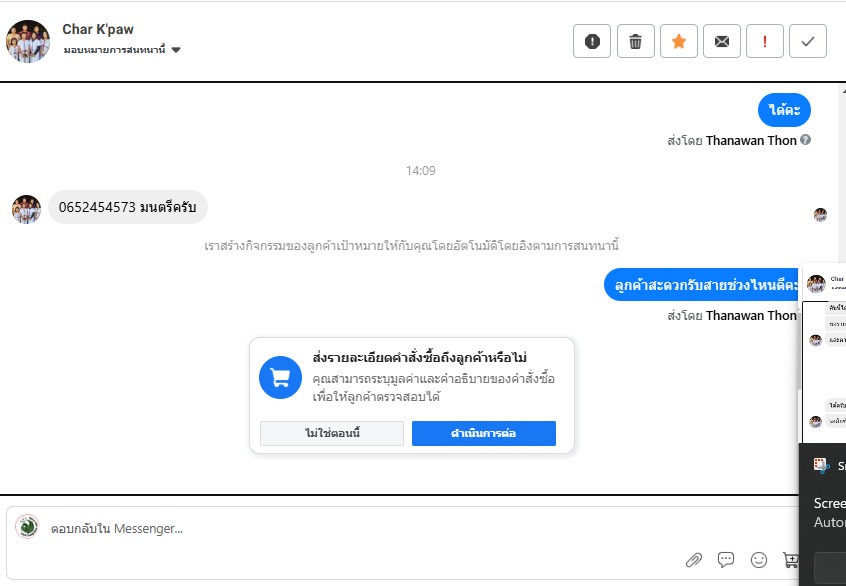The width and height of the screenshot is (846, 586).
Task: Open the emoji picker
Action: click(759, 560)
